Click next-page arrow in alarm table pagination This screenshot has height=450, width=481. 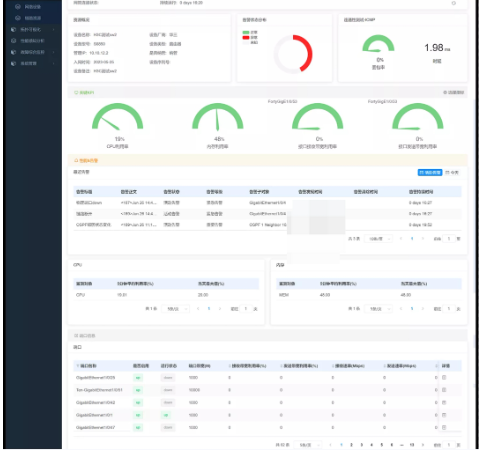click(423, 239)
